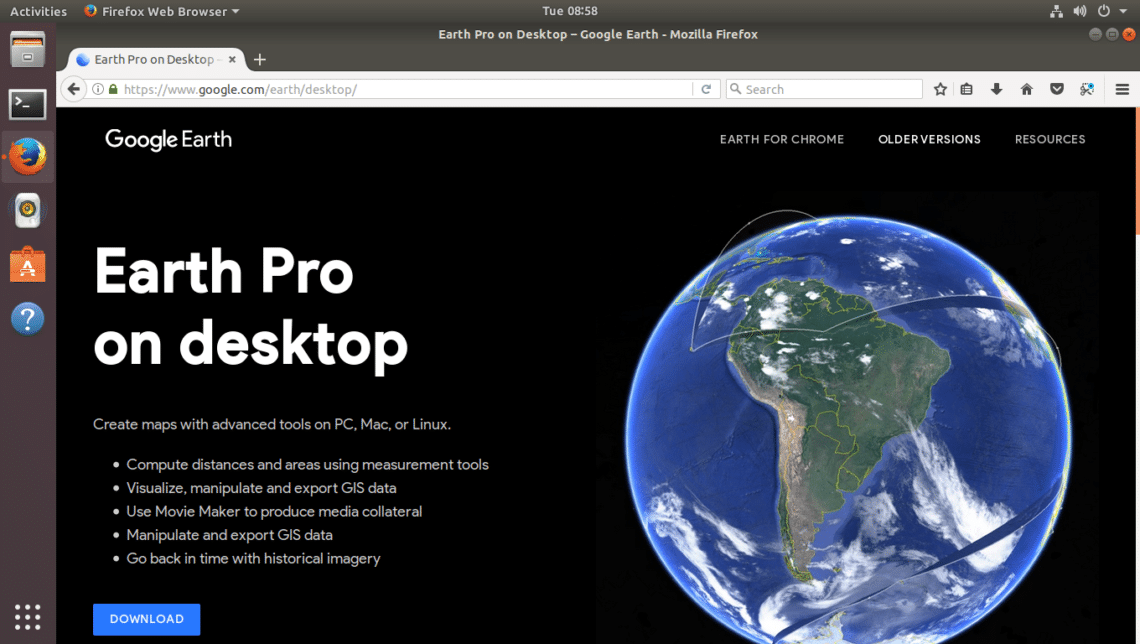Reload the page with the refresh icon
The width and height of the screenshot is (1140, 644).
[707, 88]
